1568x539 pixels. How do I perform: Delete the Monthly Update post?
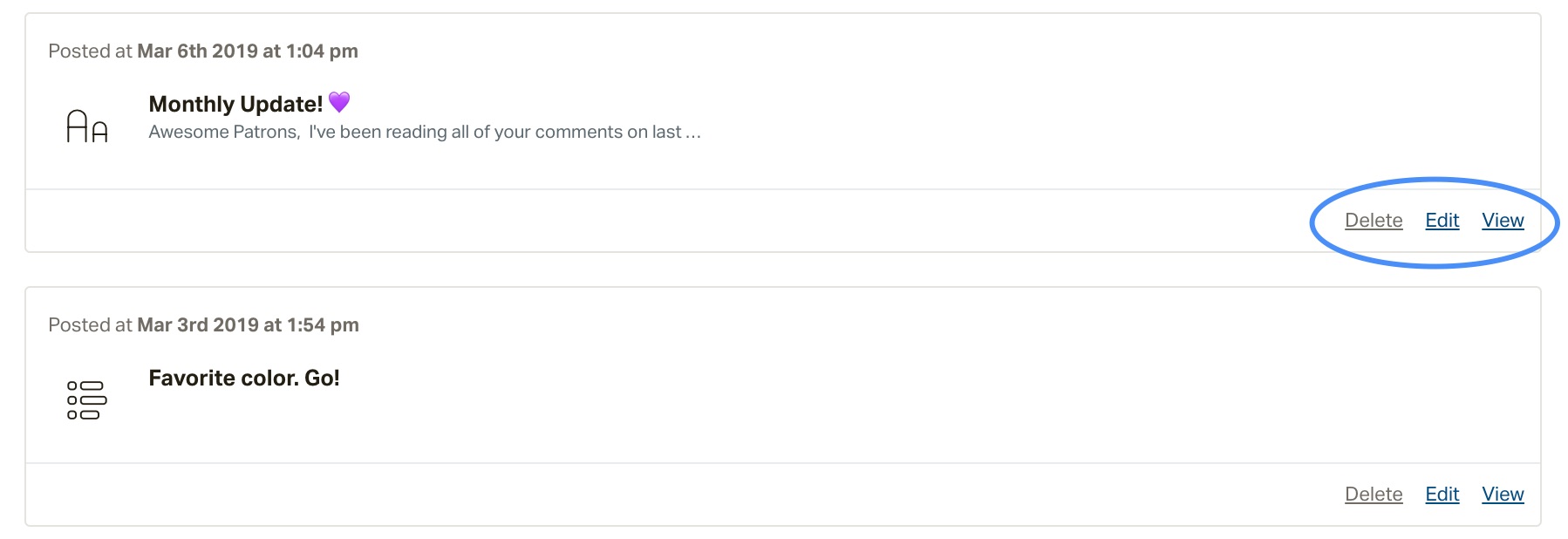click(1374, 221)
